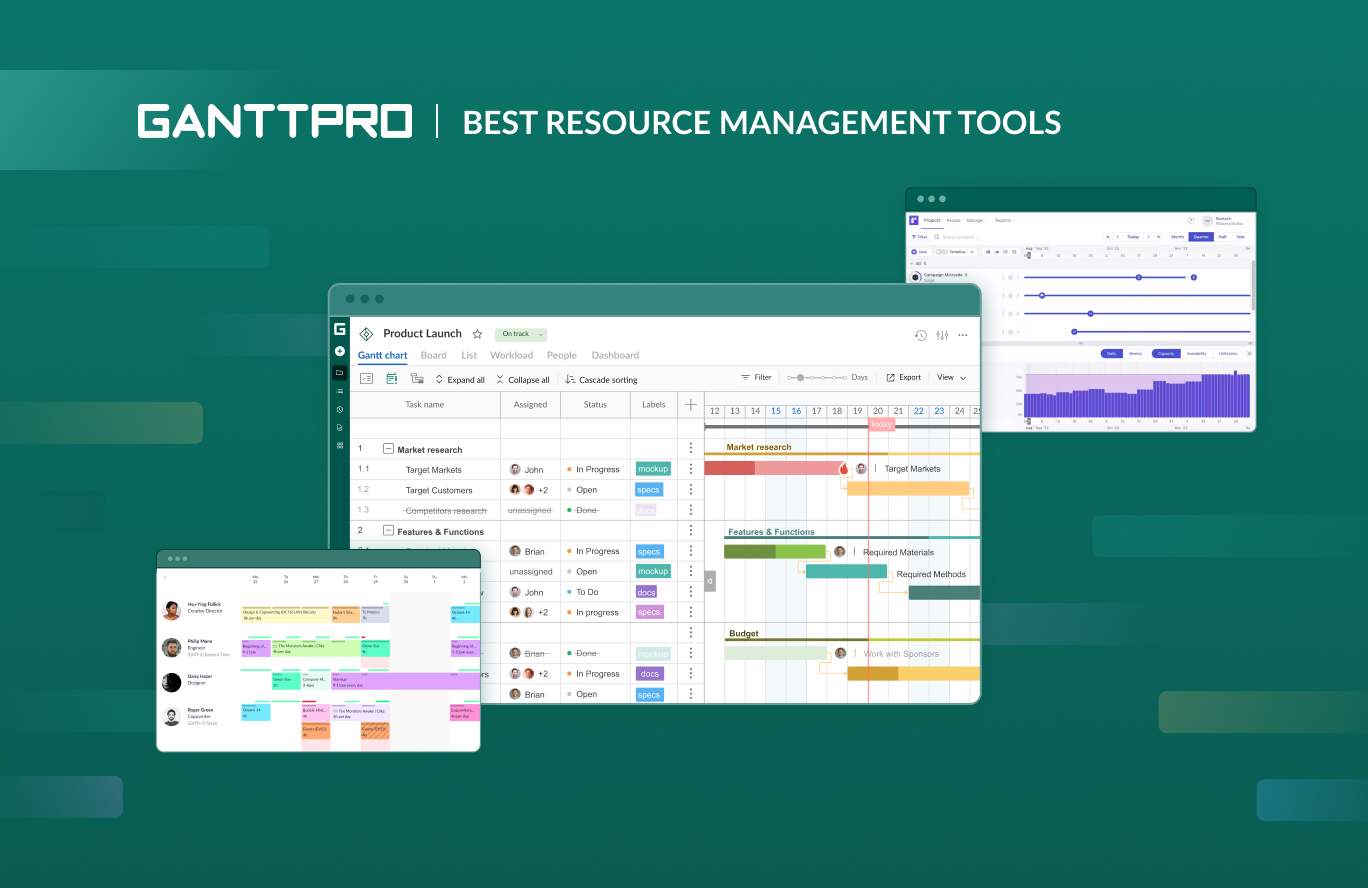Switch to the Workload tab

(511, 355)
